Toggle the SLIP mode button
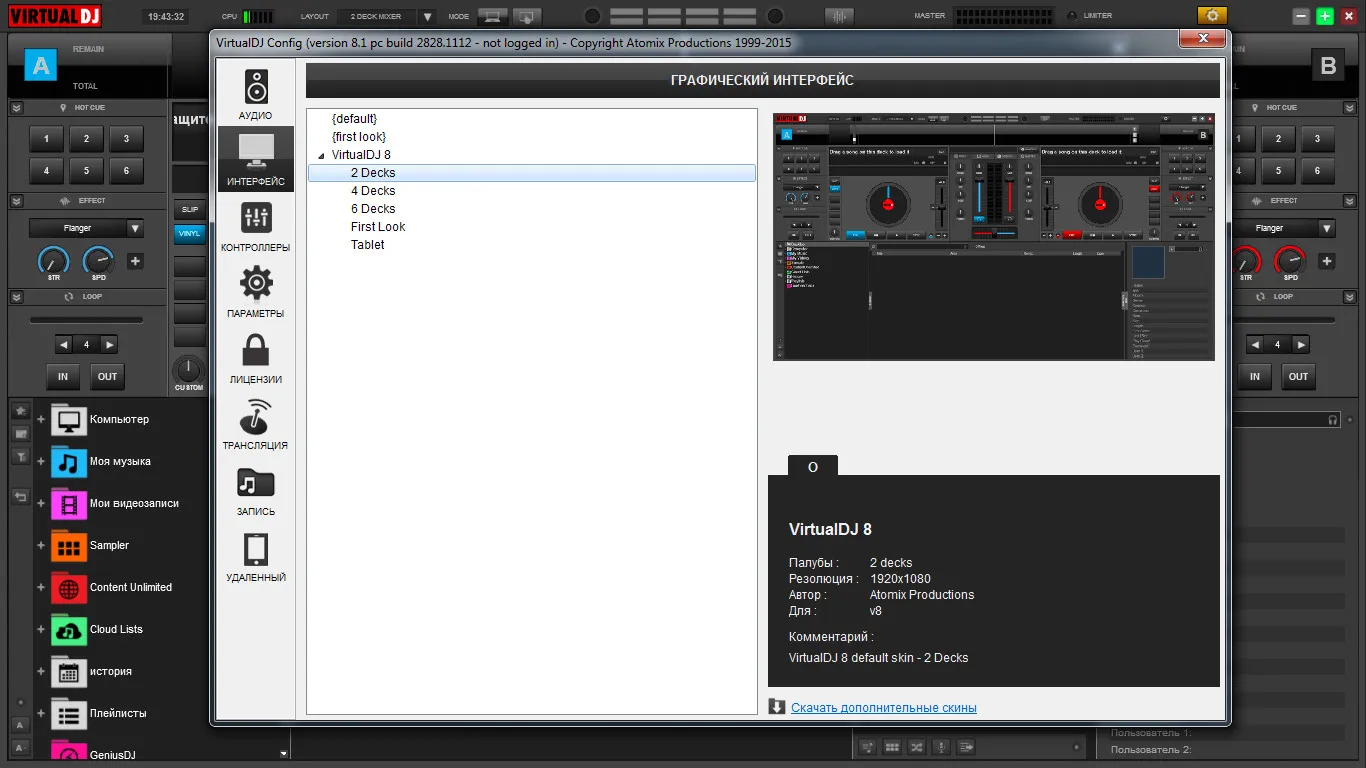Image resolution: width=1366 pixels, height=768 pixels. click(189, 209)
